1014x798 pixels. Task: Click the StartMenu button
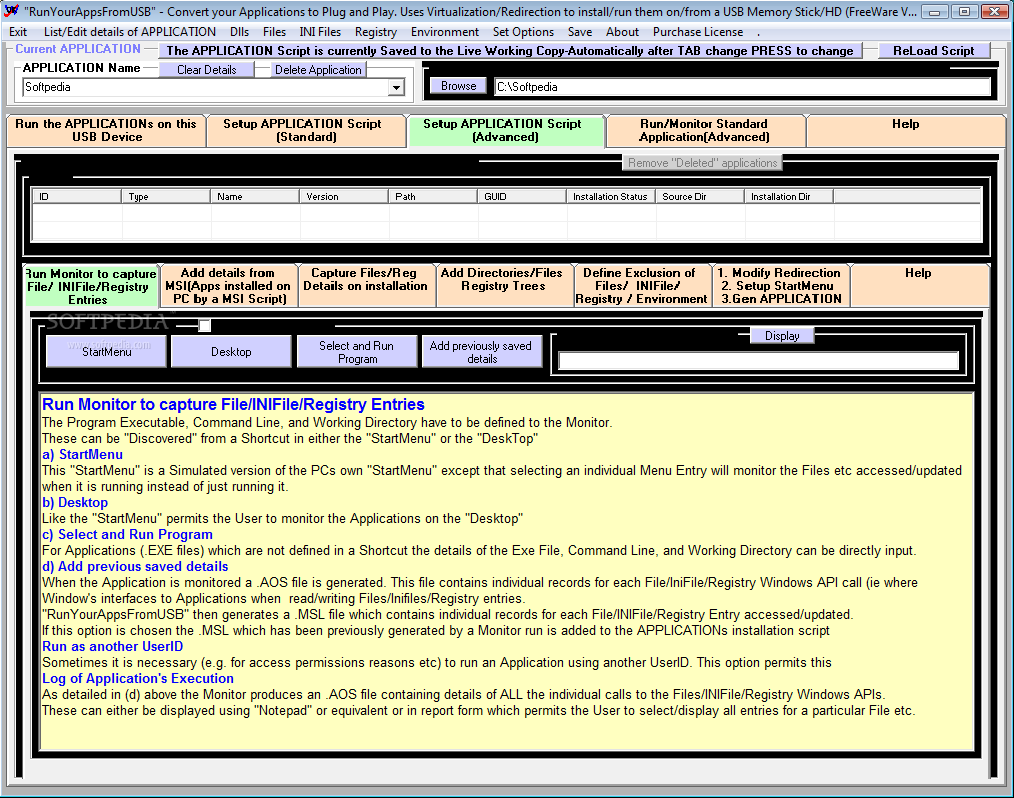coord(107,351)
